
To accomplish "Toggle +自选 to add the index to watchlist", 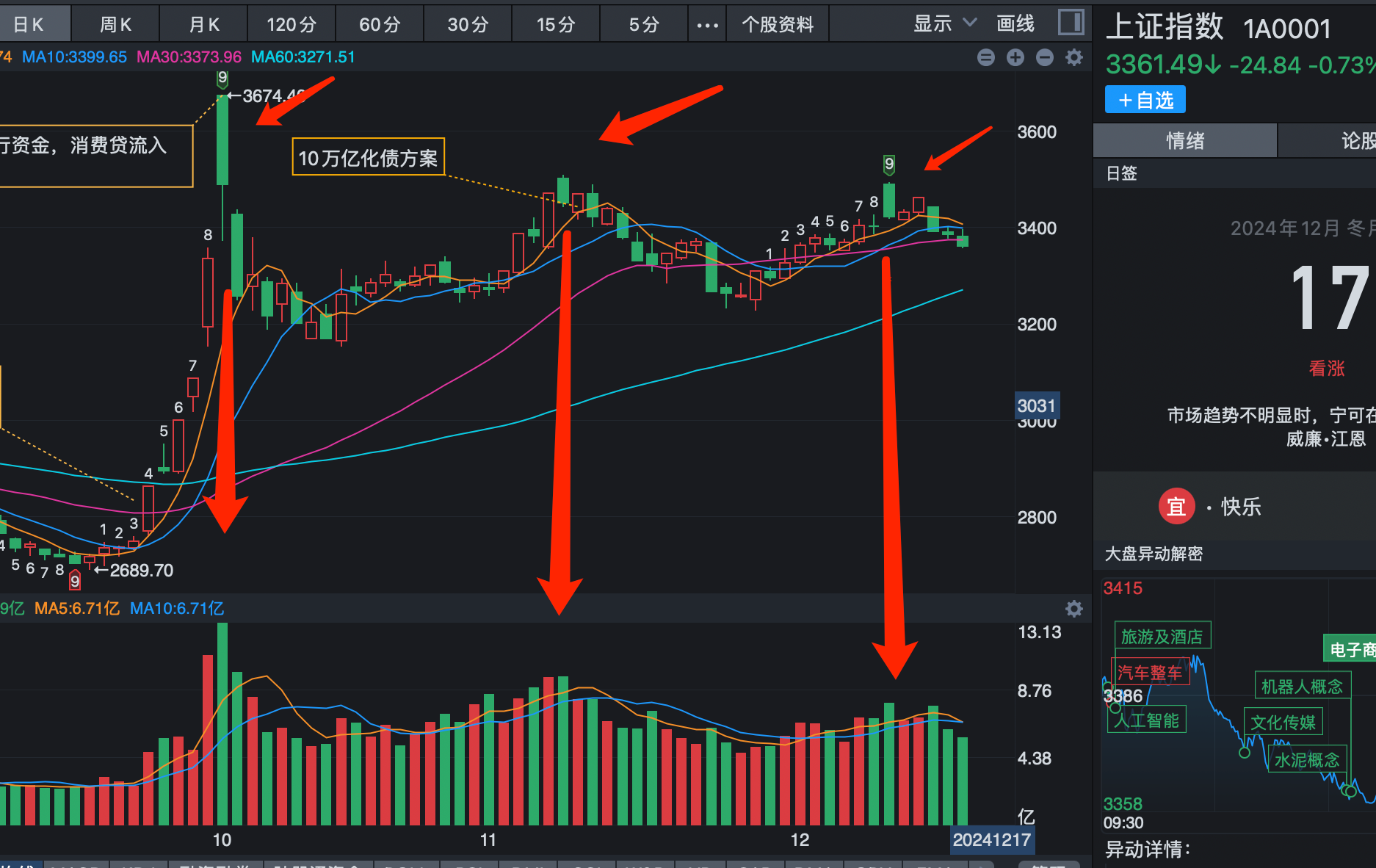I will [1144, 98].
